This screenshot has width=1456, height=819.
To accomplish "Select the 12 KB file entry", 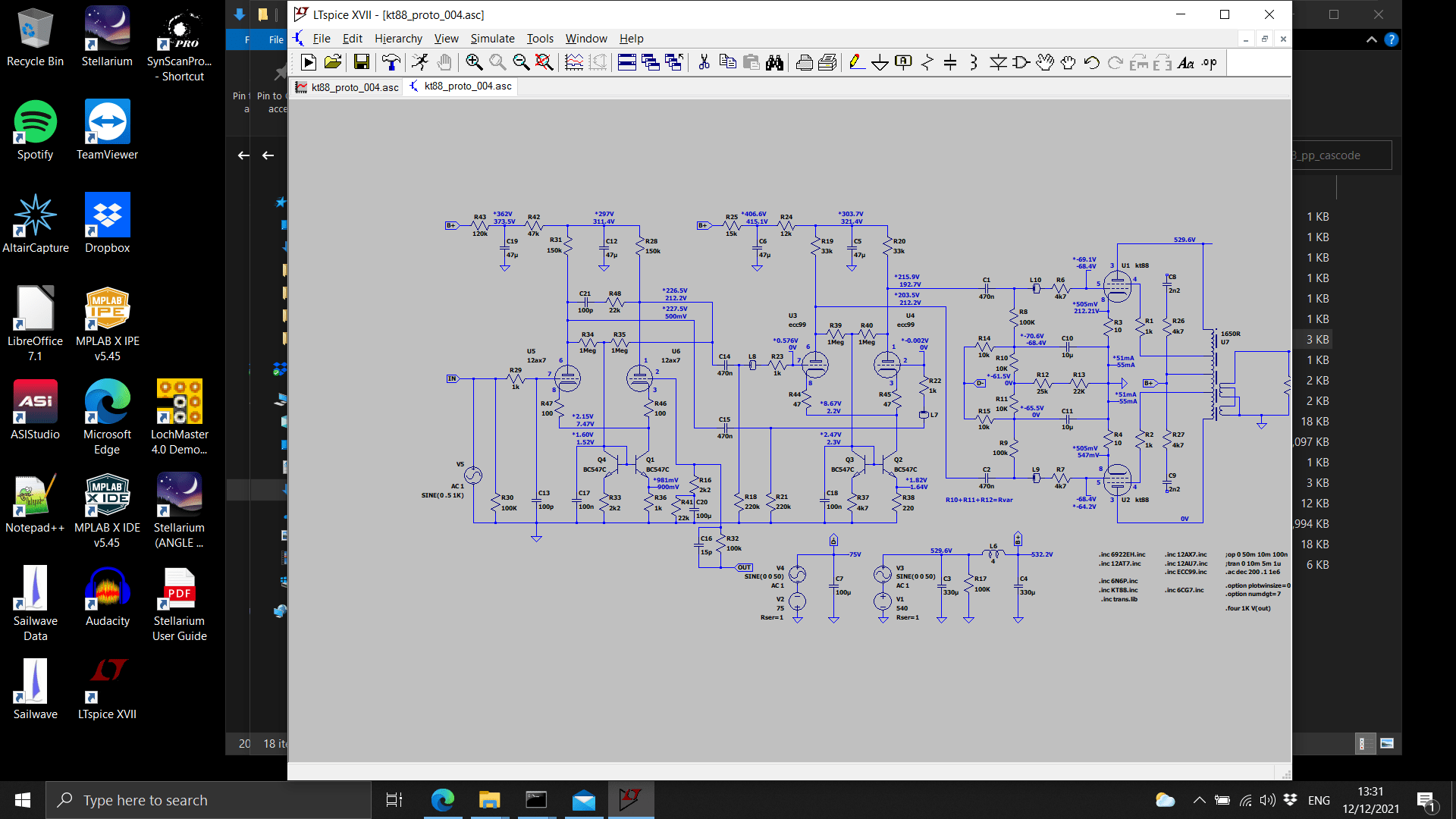I will point(1315,504).
